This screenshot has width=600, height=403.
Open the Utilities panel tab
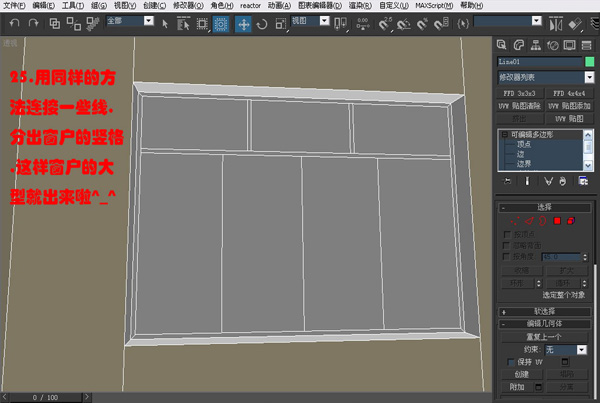587,45
